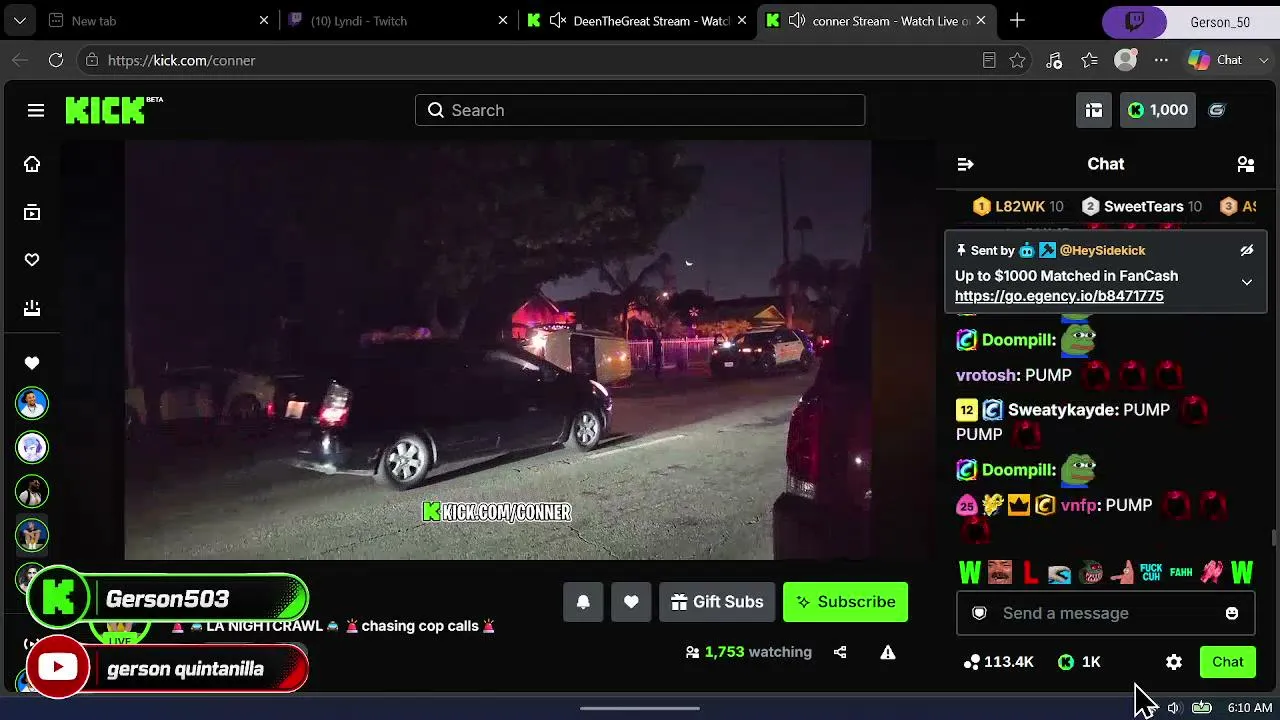The width and height of the screenshot is (1280, 720).
Task: Open chat settings gear
Action: pyautogui.click(x=1174, y=662)
